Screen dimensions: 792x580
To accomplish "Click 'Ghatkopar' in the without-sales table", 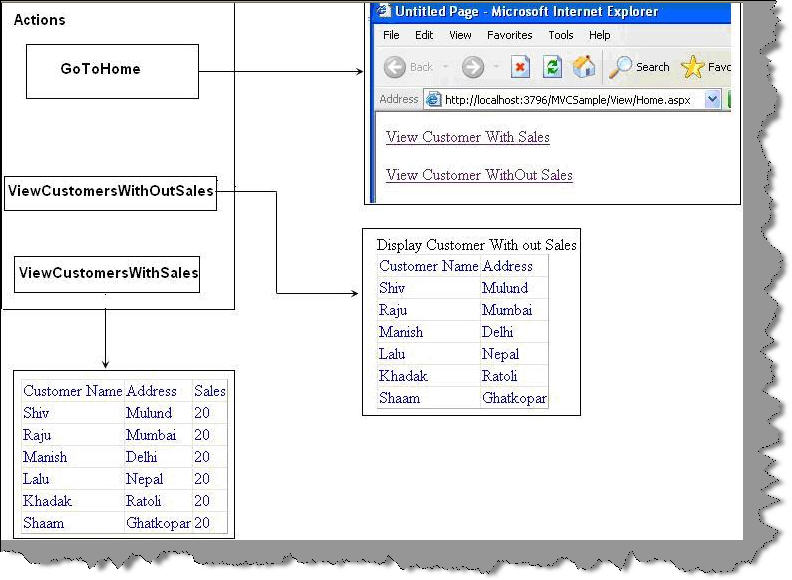I will (514, 398).
